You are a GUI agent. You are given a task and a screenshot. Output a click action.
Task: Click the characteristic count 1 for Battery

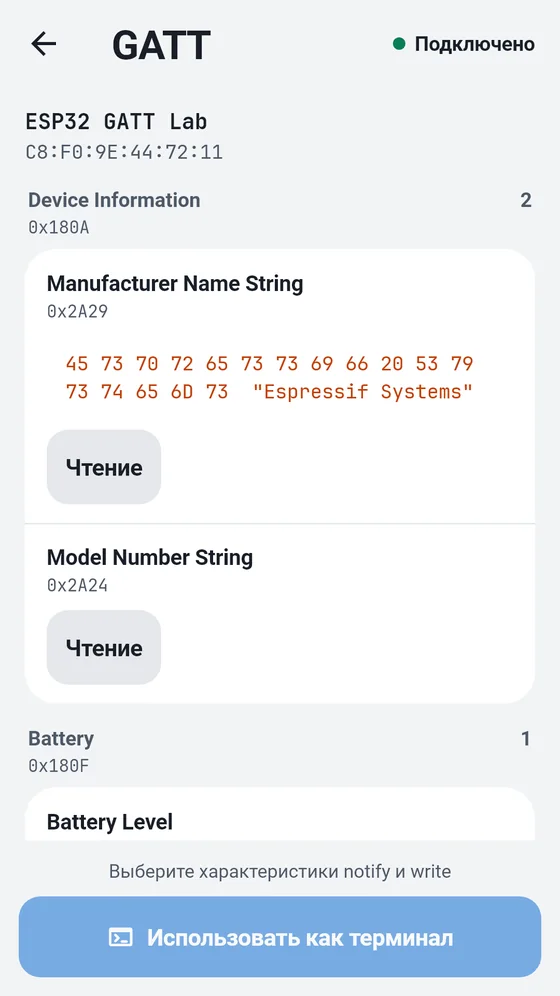pyautogui.click(x=526, y=739)
